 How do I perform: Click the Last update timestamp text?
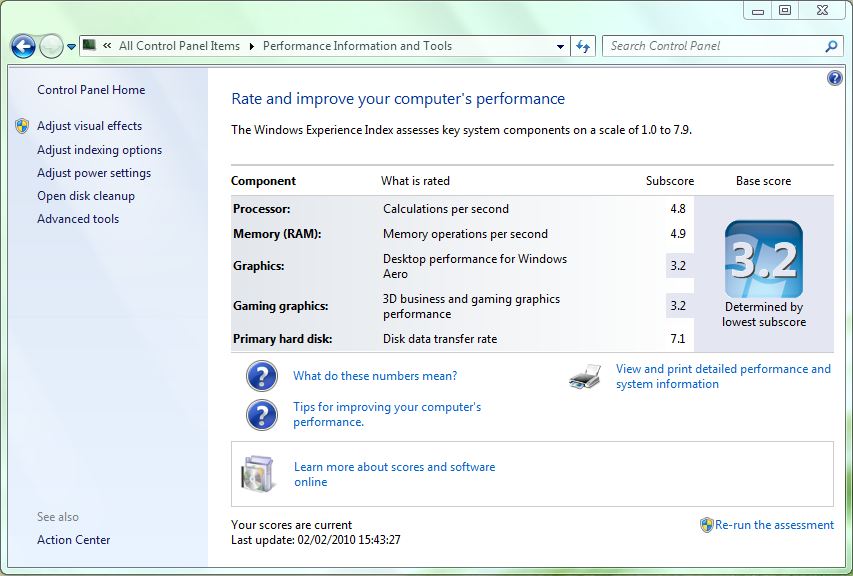point(316,540)
